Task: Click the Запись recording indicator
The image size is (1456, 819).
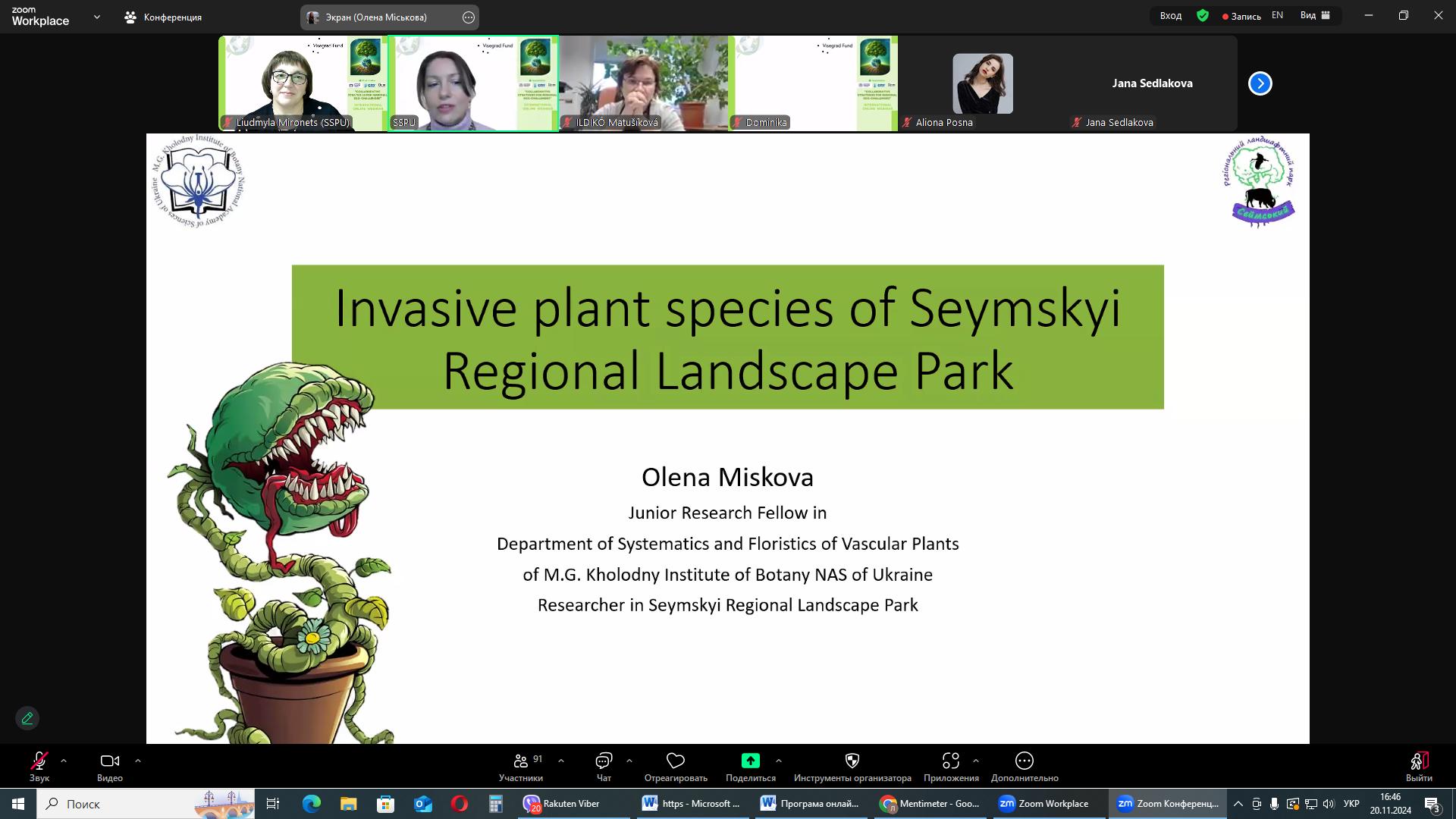Action: tap(1241, 16)
